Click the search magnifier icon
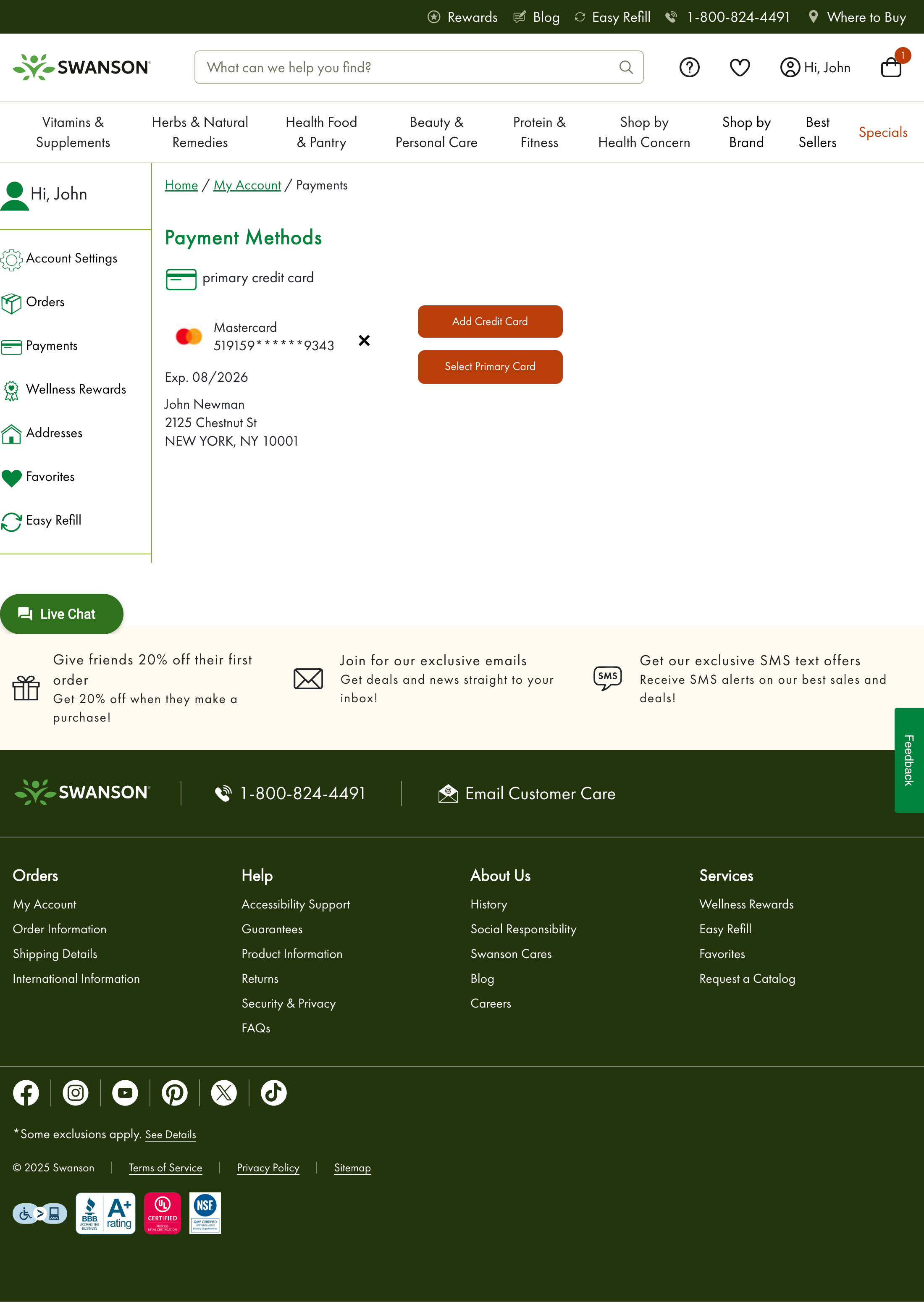 [626, 67]
